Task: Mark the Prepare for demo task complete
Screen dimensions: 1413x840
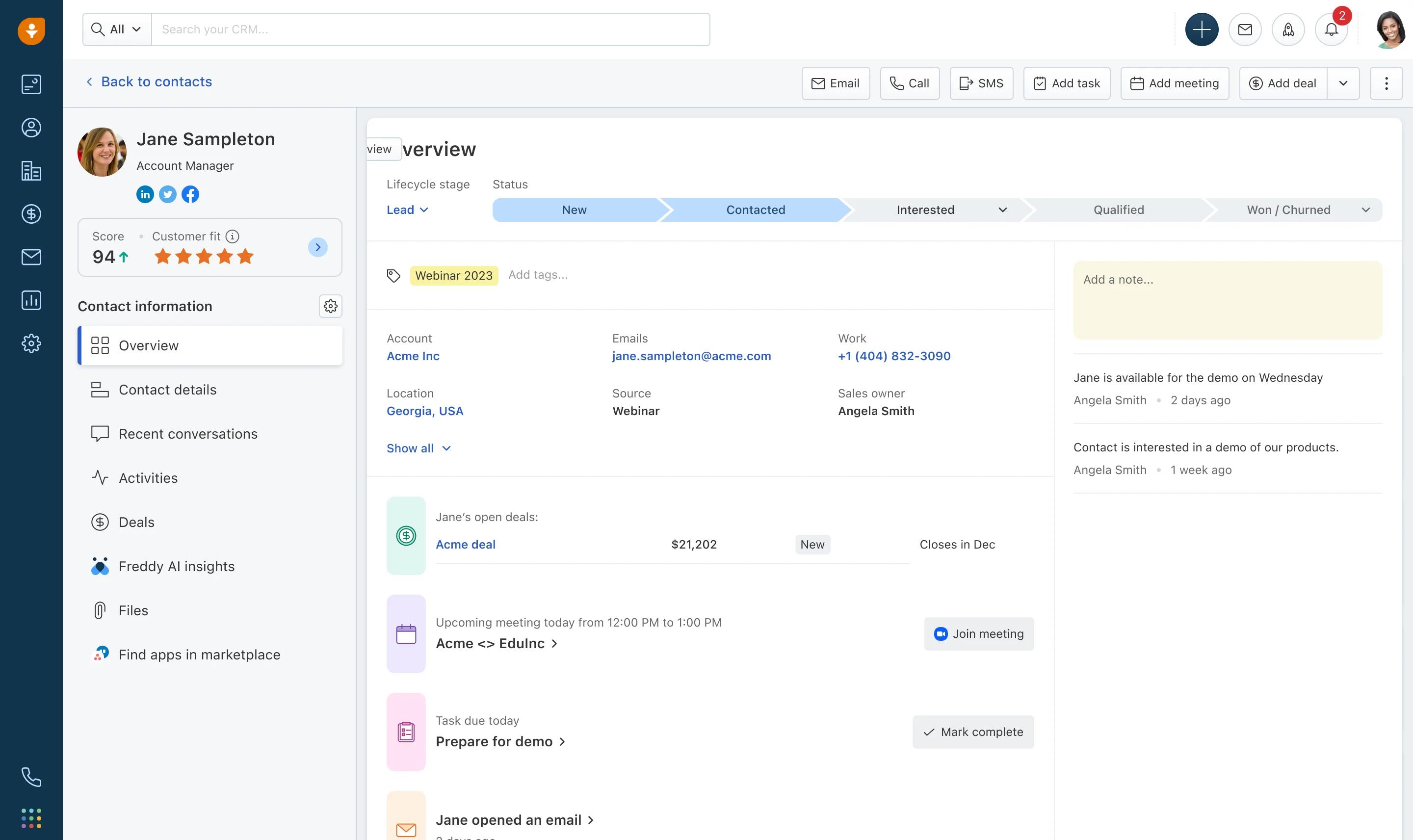Action: tap(973, 732)
